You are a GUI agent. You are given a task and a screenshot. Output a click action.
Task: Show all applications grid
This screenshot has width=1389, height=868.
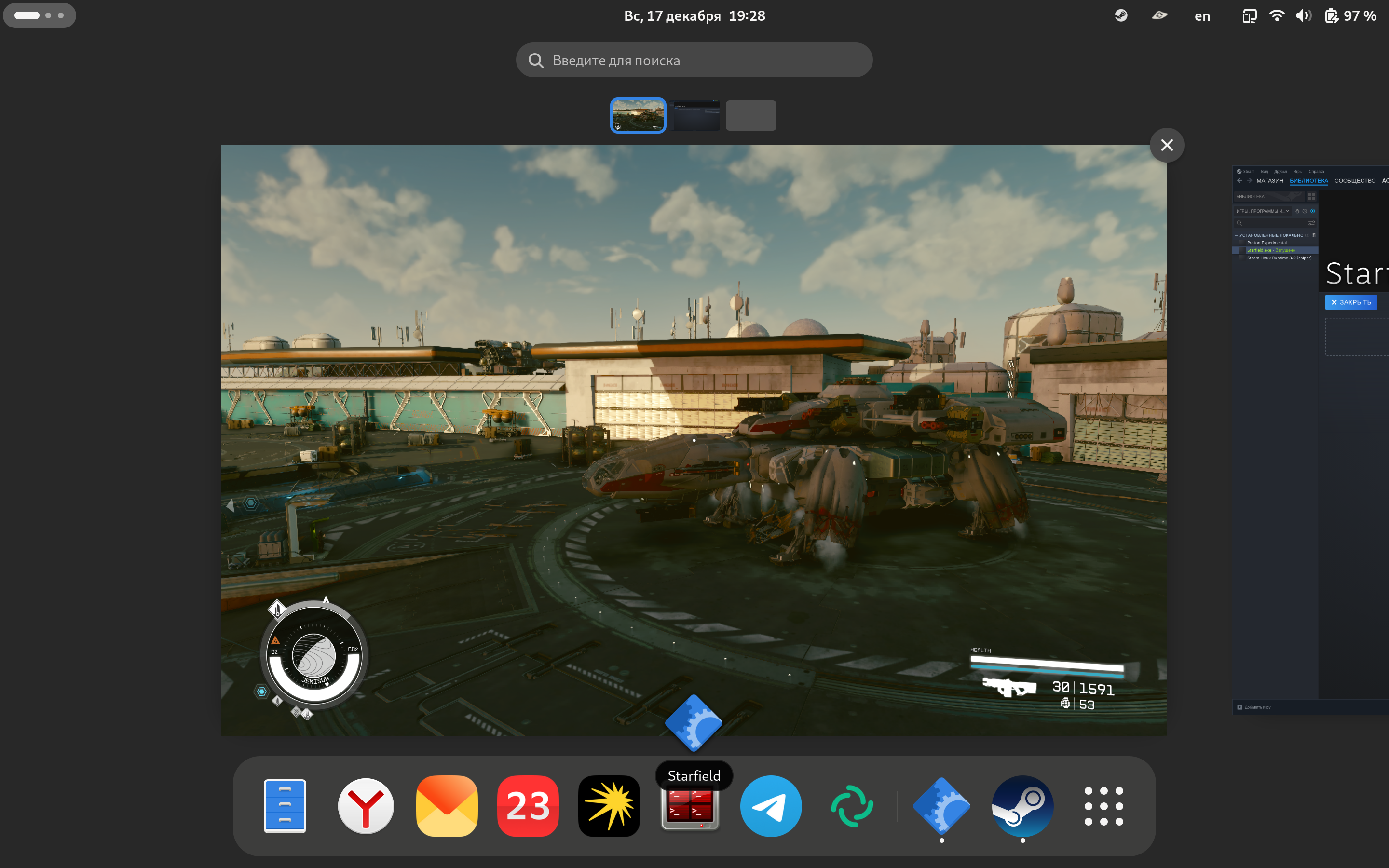(1103, 806)
